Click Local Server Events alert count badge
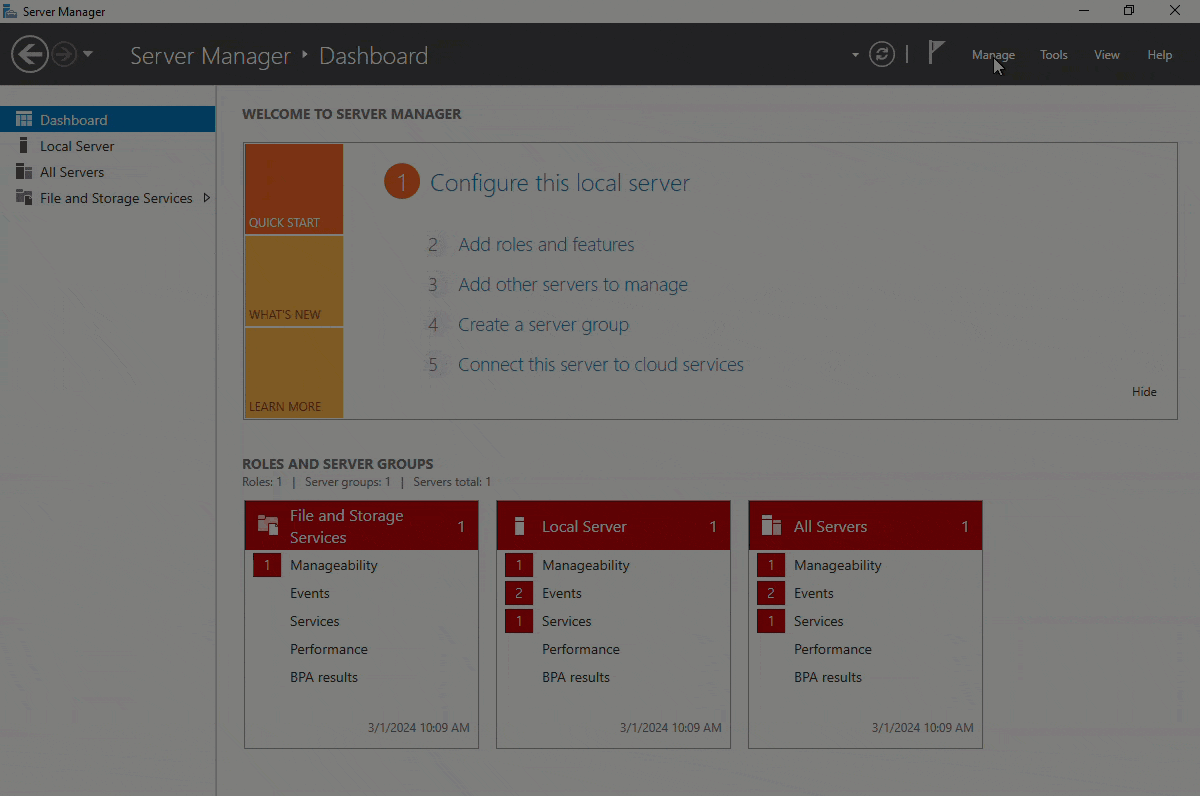 [x=518, y=593]
